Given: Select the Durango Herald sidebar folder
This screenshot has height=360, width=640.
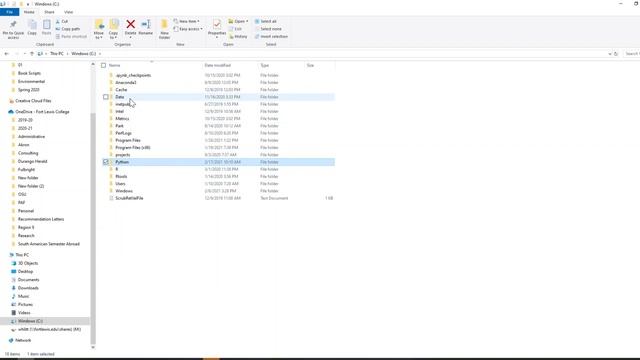Looking at the screenshot, I should [32, 161].
